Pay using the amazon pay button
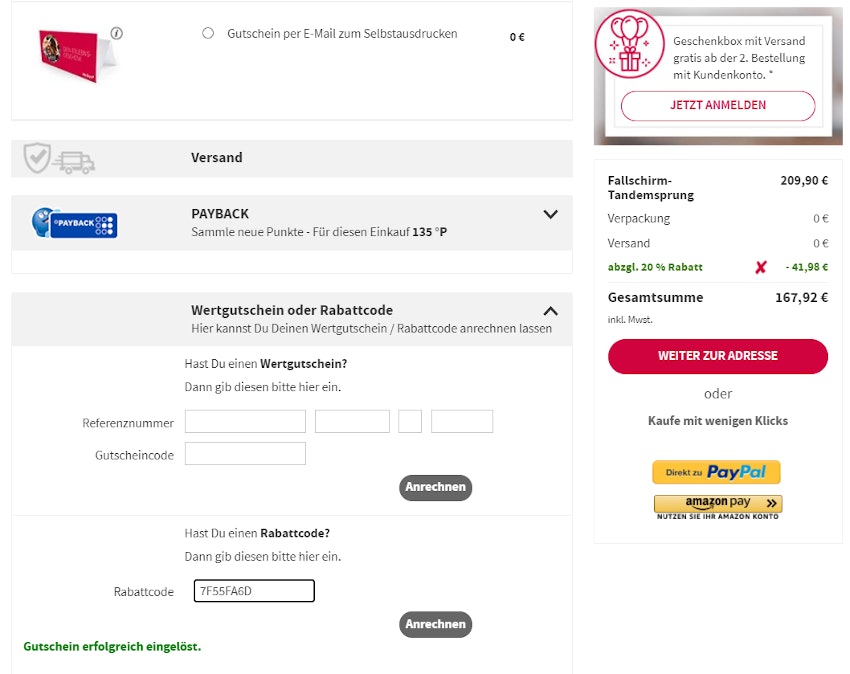This screenshot has width=850, height=674. tap(716, 503)
